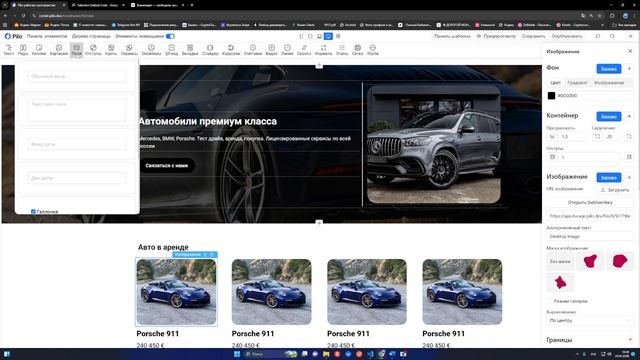Select the second blob image mask

[620, 261]
